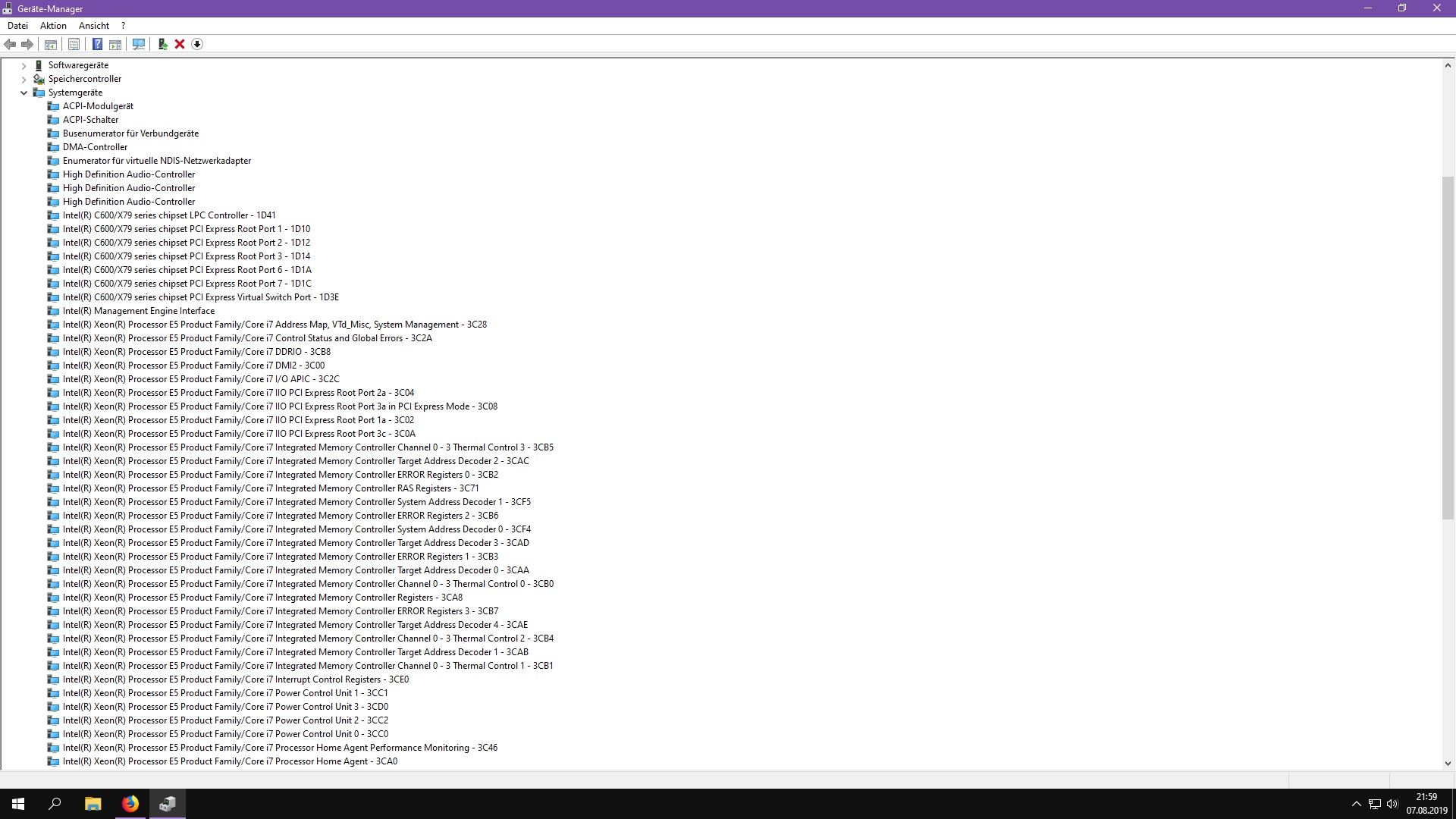1456x819 pixels.
Task: Click the vertical scrollbar thumb
Action: coord(1448,348)
